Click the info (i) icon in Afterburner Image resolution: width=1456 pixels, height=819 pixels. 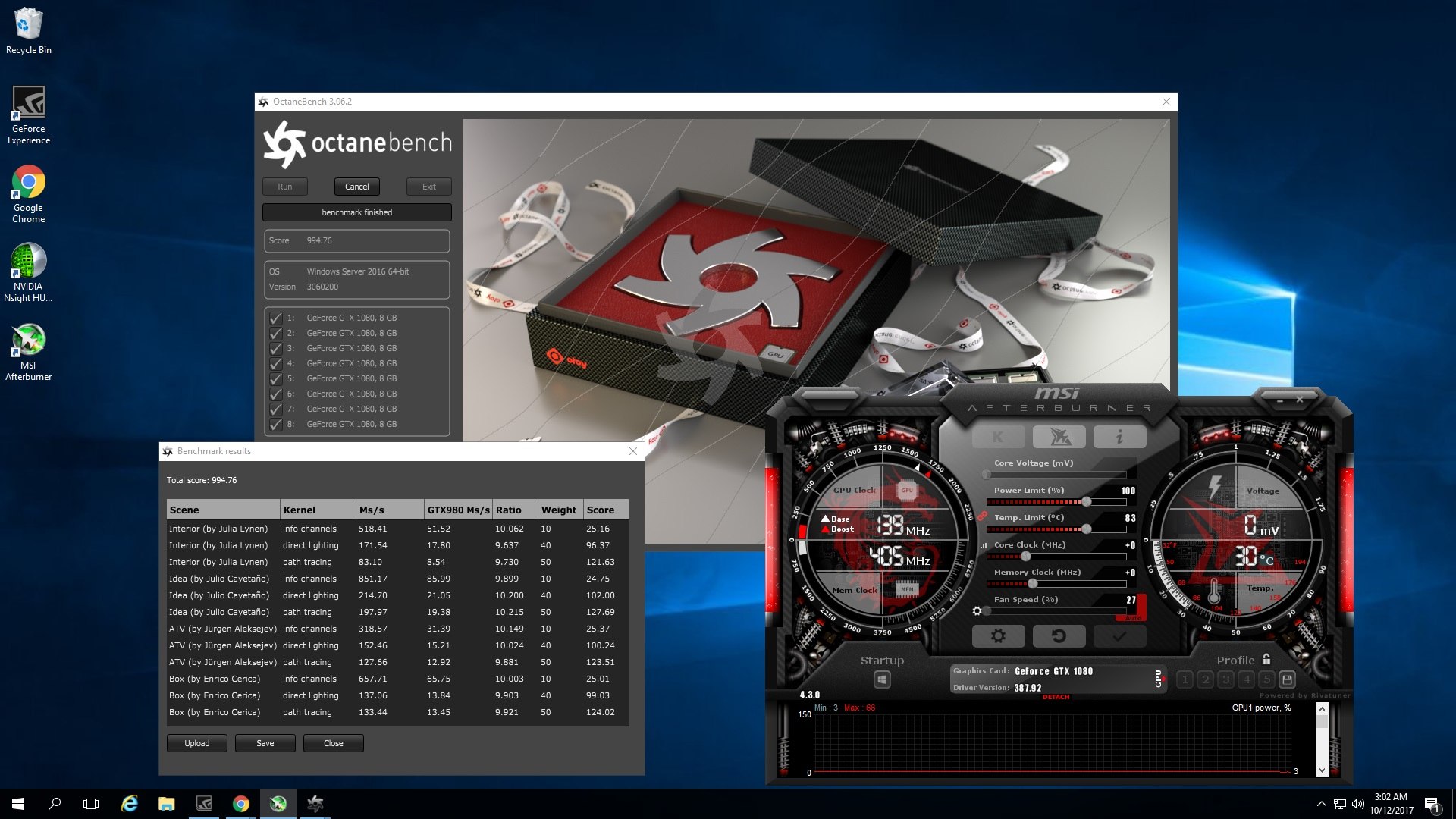click(1120, 436)
